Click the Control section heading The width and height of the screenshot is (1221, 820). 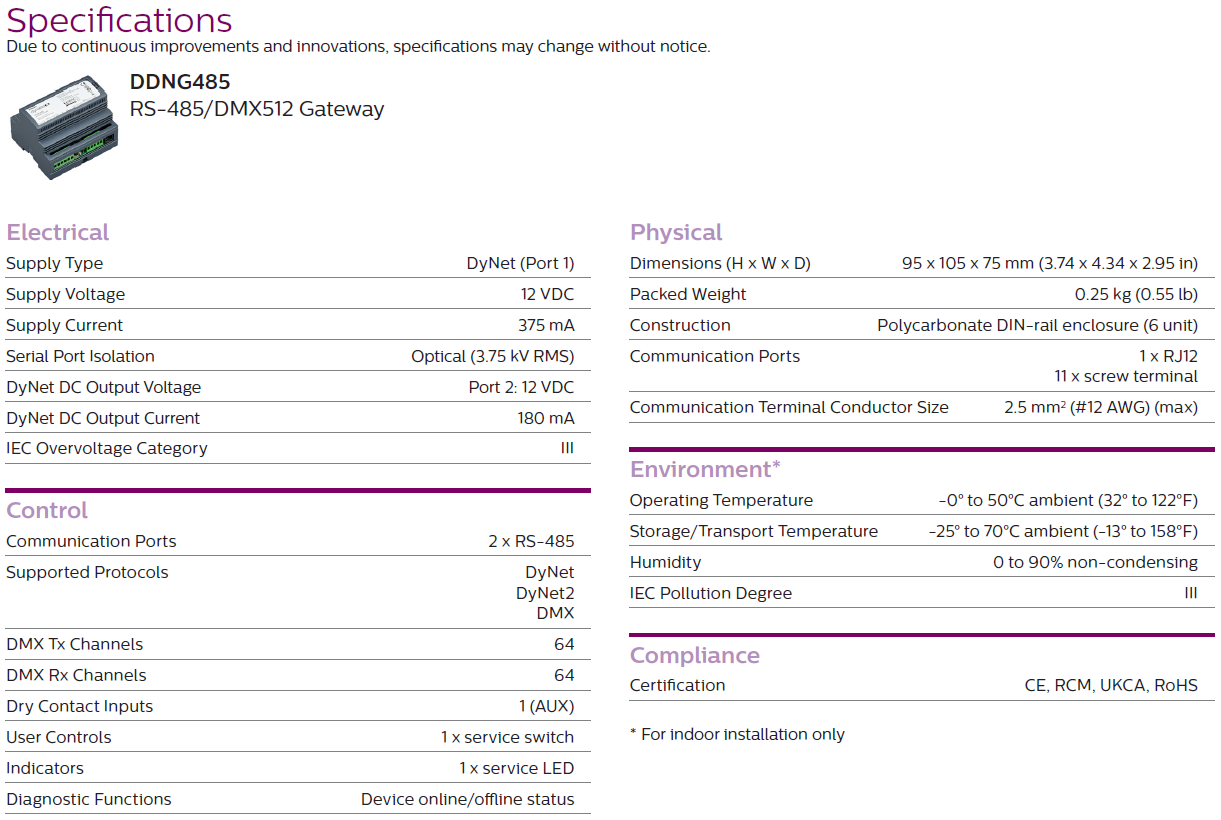pos(47,510)
